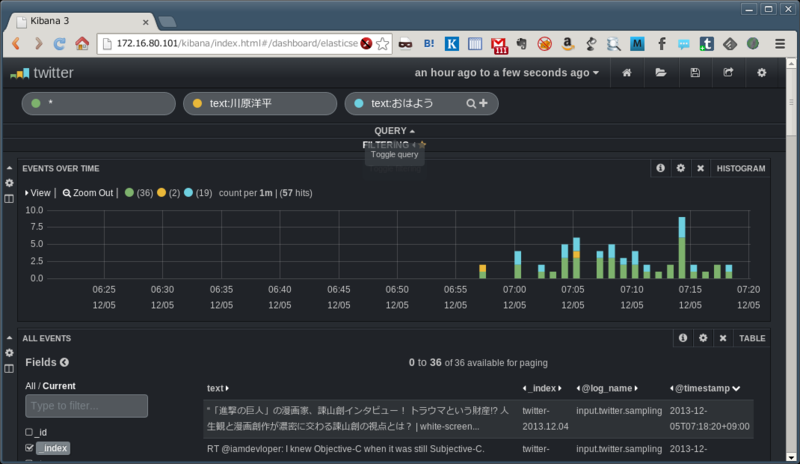Open the Chrome hamburger menu

click(x=780, y=44)
